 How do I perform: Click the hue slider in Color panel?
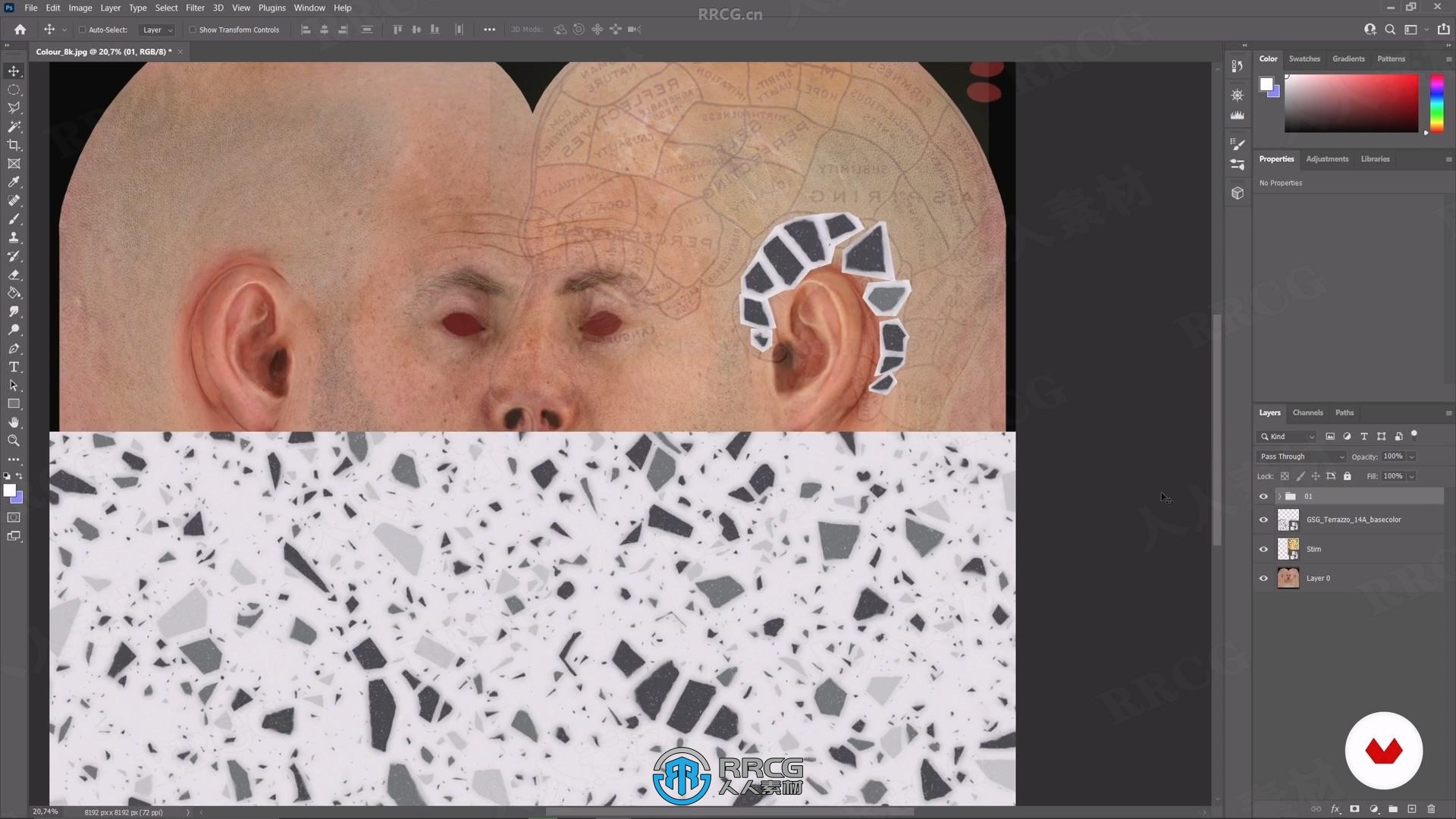click(1436, 103)
